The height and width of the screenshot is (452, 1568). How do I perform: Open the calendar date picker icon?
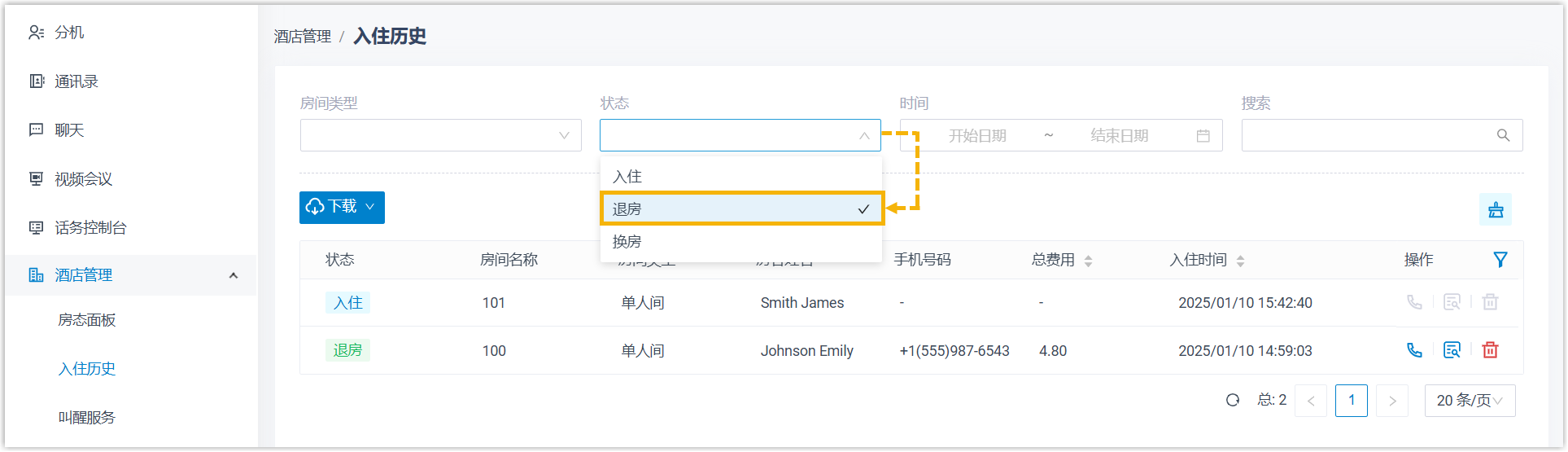(x=1203, y=136)
